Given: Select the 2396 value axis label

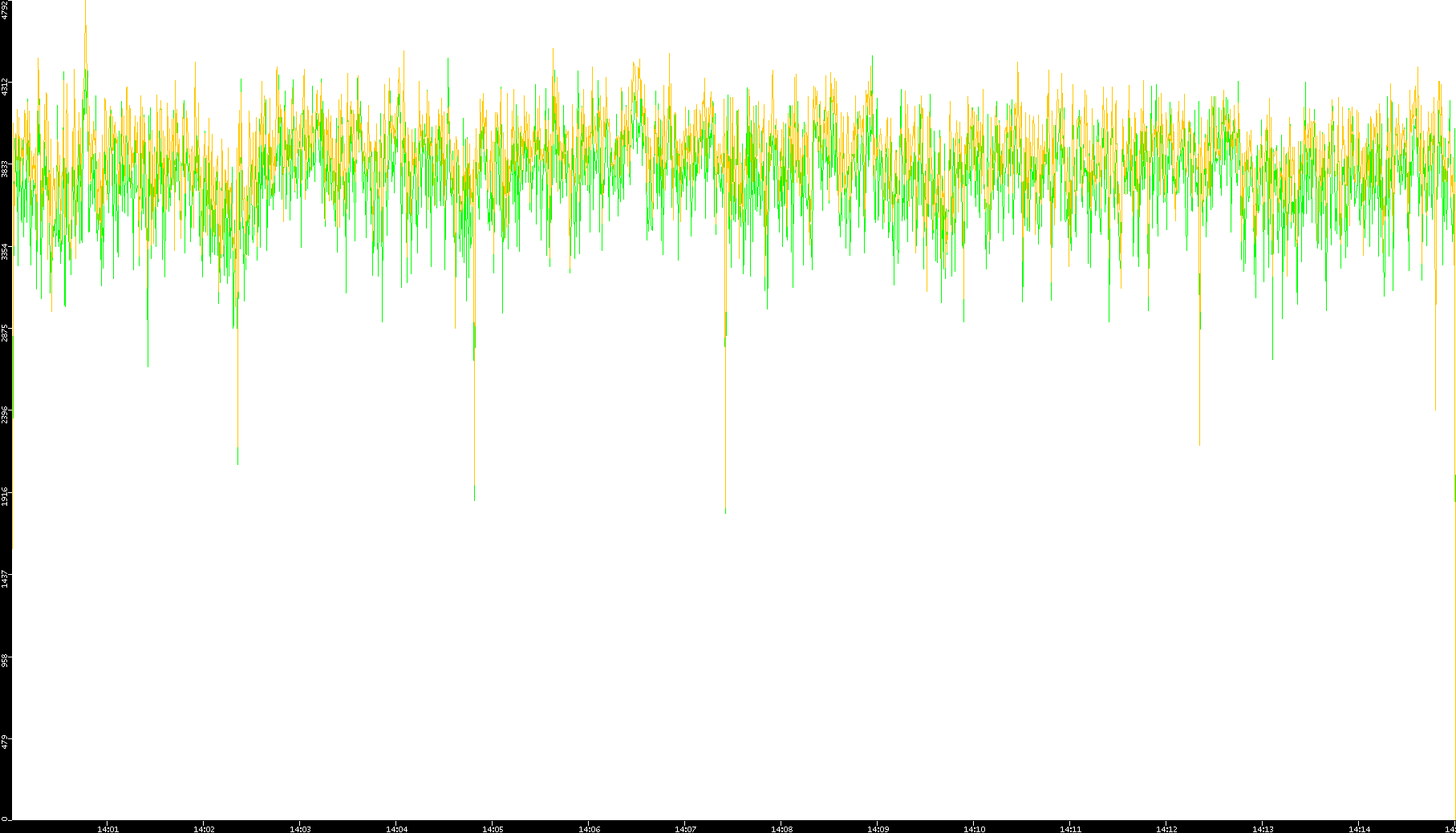Looking at the screenshot, I should (5, 414).
